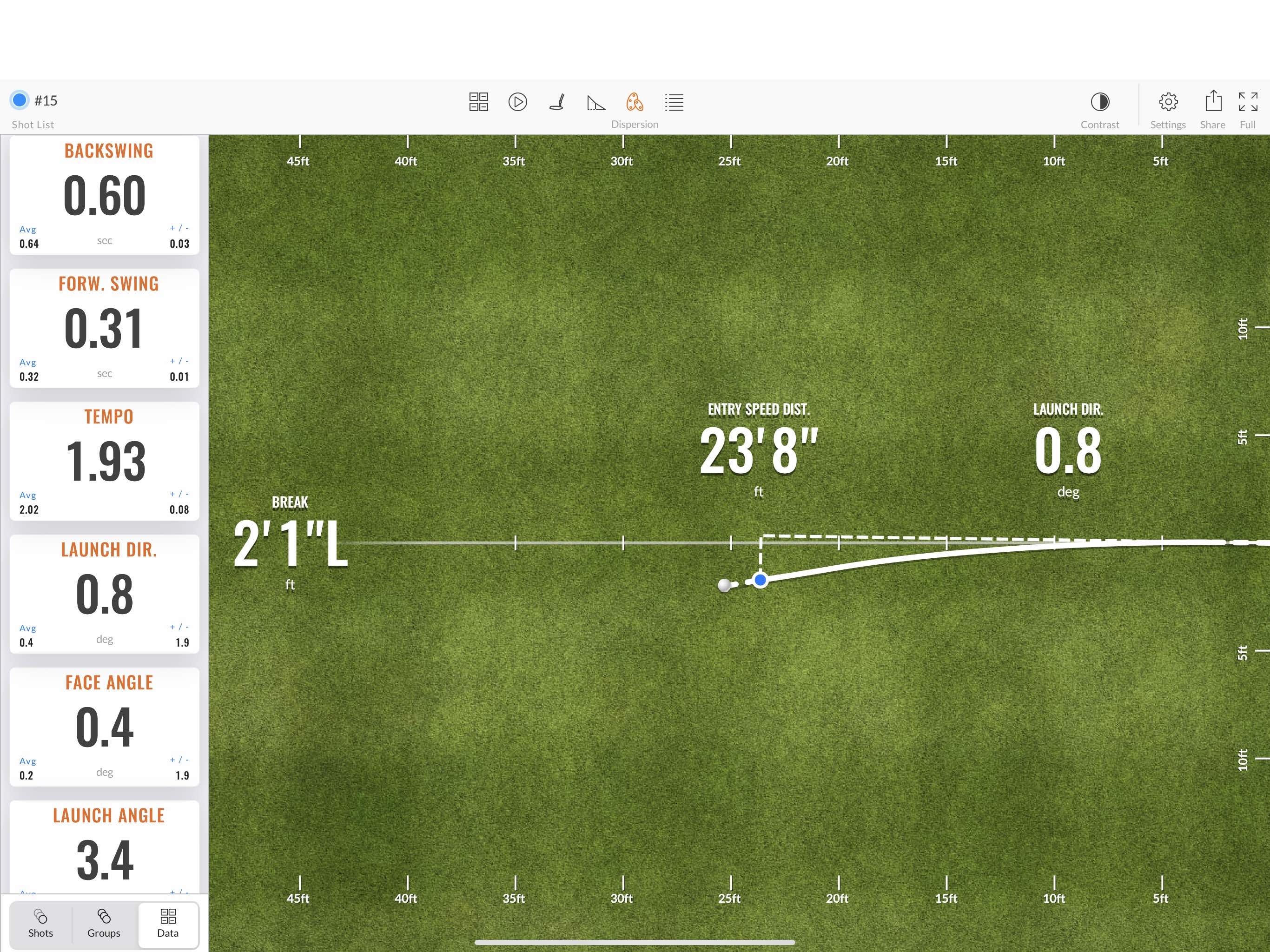Click Backswing average value 0.64

[29, 244]
